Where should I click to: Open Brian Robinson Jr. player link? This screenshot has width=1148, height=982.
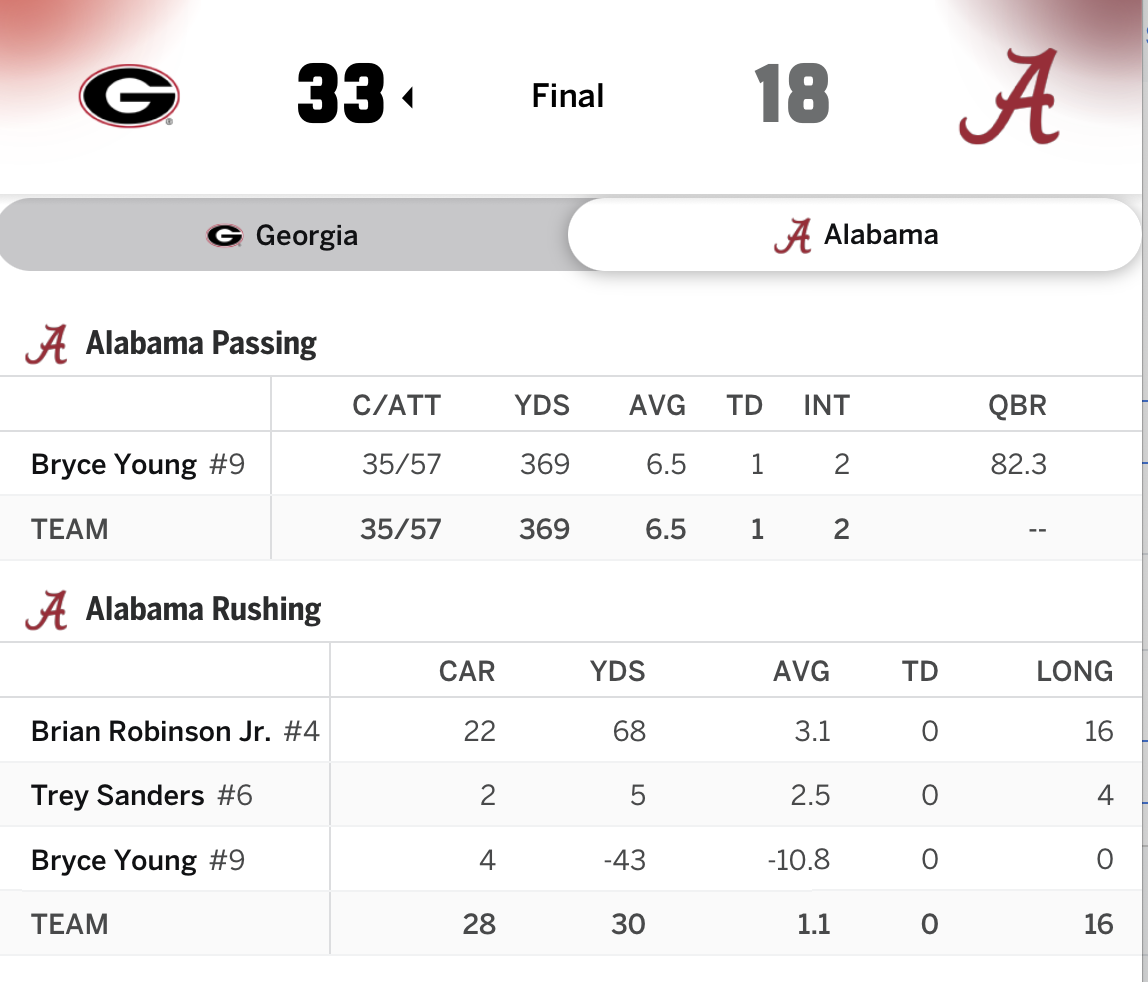(x=151, y=731)
